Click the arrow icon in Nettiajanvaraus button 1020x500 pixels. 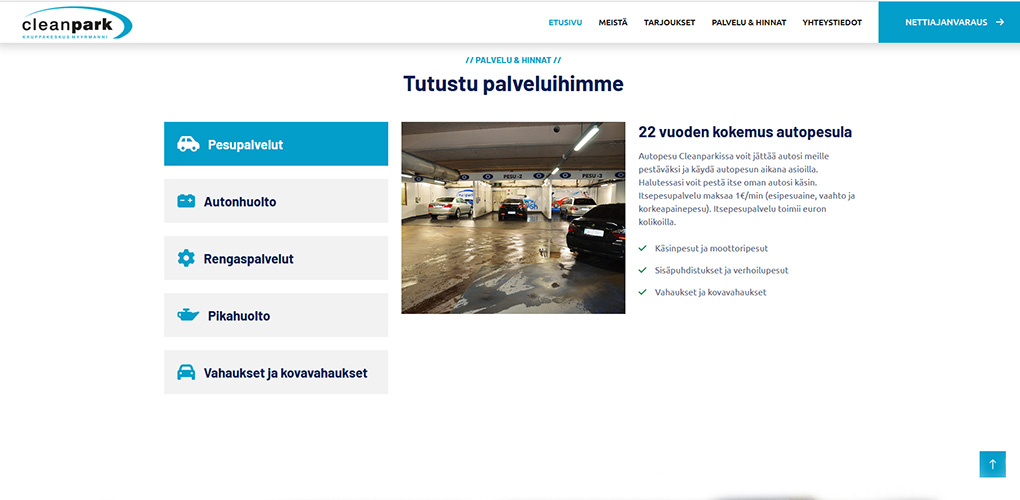1000,22
